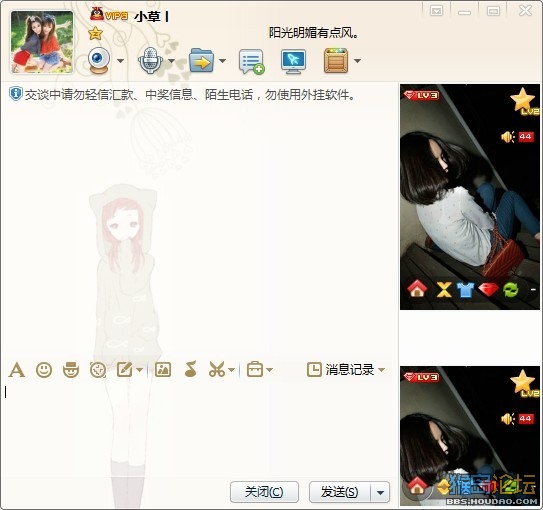Launch remote desktop with monitor icon
The image size is (543, 510).
click(293, 62)
